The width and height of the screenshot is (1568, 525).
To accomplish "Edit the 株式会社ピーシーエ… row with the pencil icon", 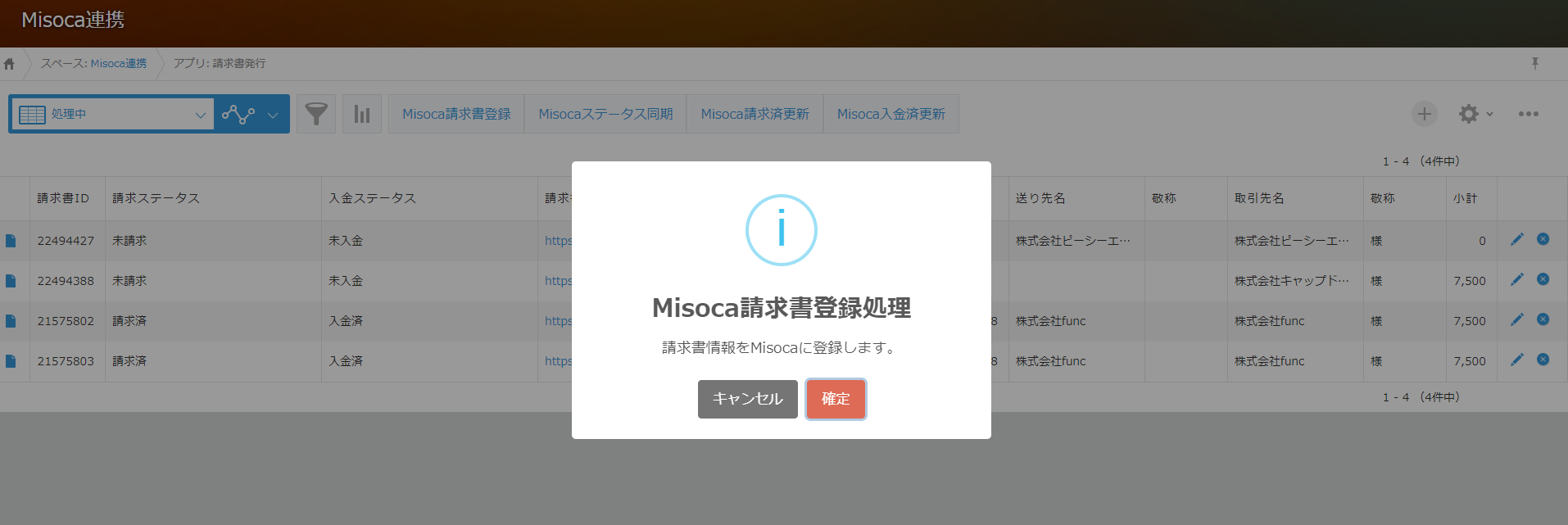I will (x=1517, y=239).
